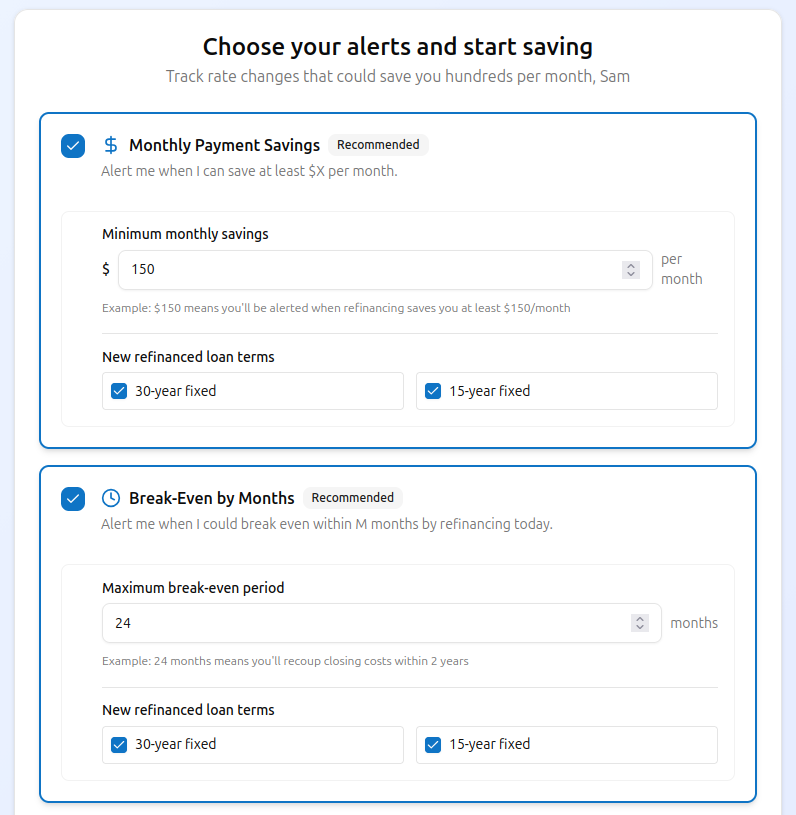The width and height of the screenshot is (796, 815).
Task: Uncheck 30-year fixed under Break-Even by Months
Action: pos(119,744)
